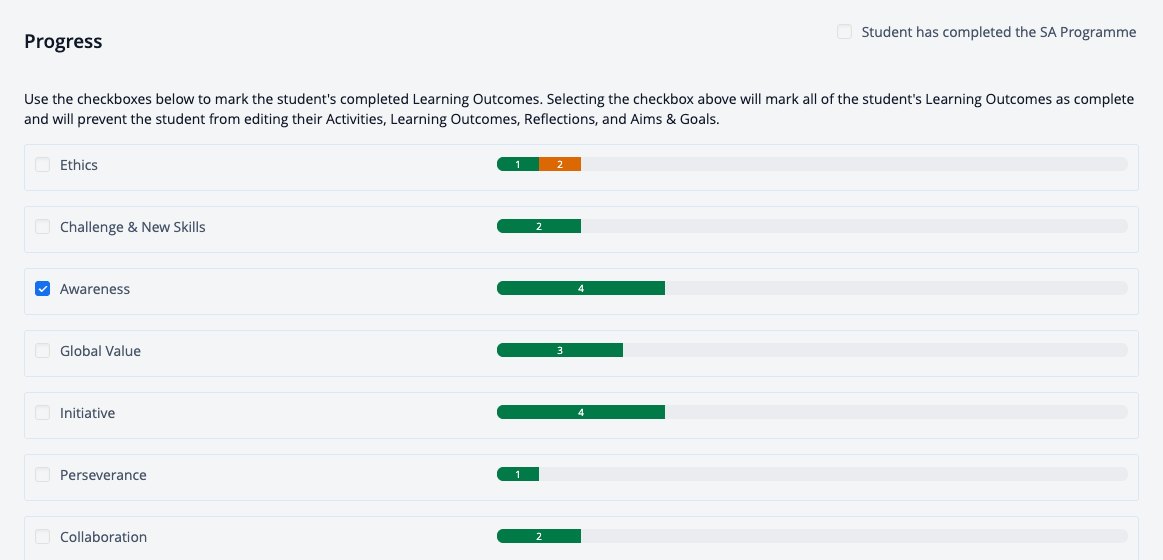Select the Perseverance checkbox
Viewport: 1163px width, 560px height.
tap(43, 475)
